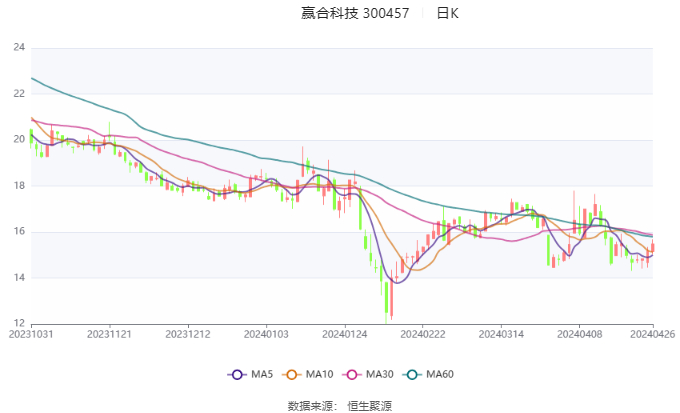Viewport: 680px width, 413px height.
Task: Click the 20240103 date axis label
Action: coord(266,335)
